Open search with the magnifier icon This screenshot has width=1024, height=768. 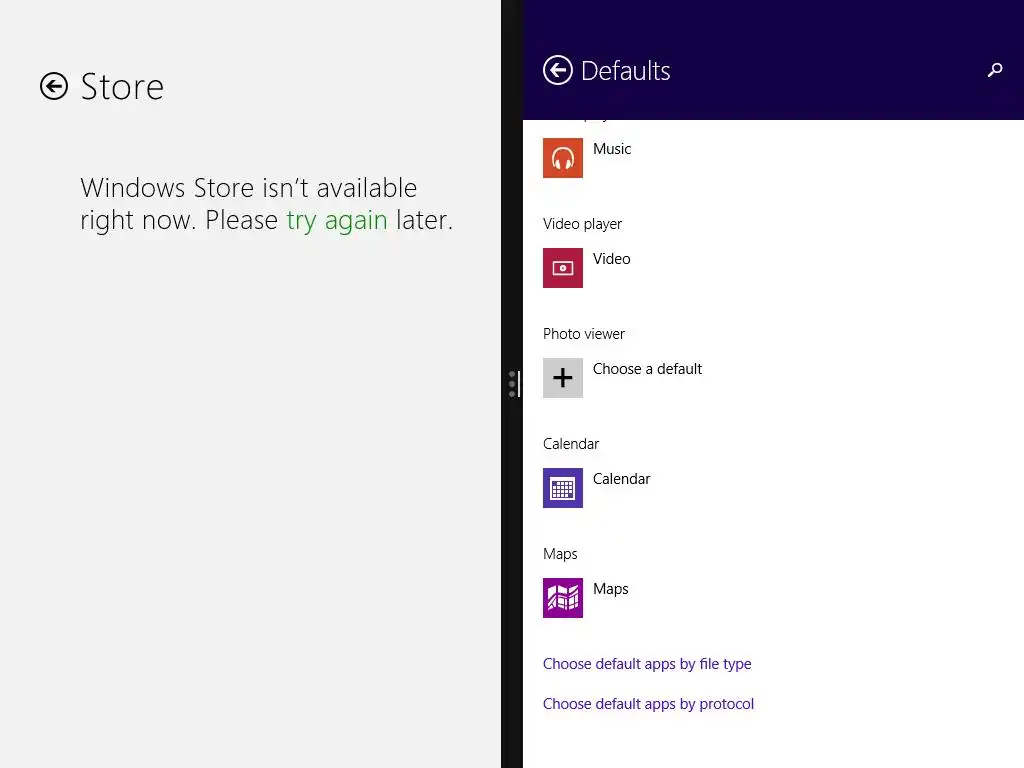[994, 70]
